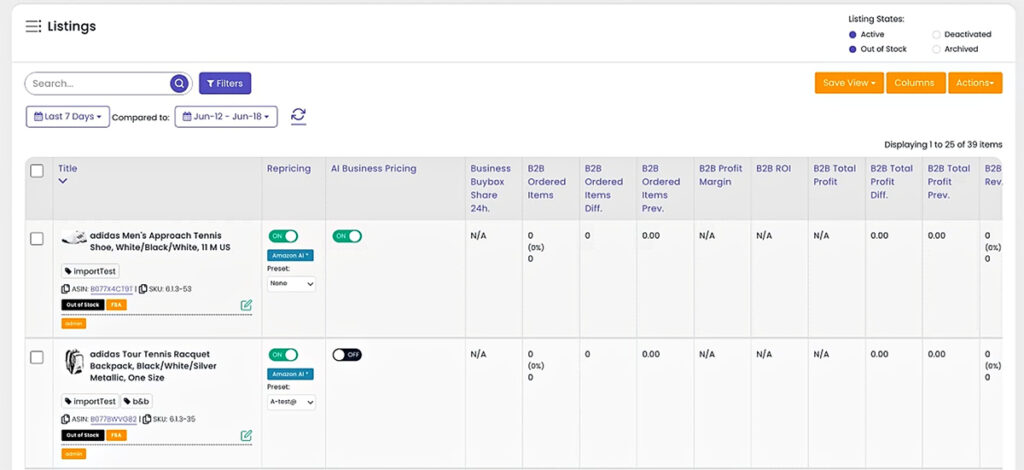Toggle the Active listing state
Screen dimensions: 1024x470
click(x=852, y=35)
